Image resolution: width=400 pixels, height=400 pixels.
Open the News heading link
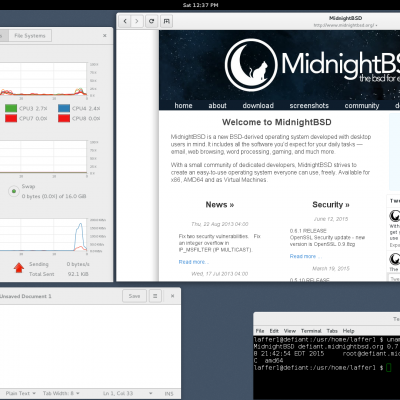tap(220, 204)
